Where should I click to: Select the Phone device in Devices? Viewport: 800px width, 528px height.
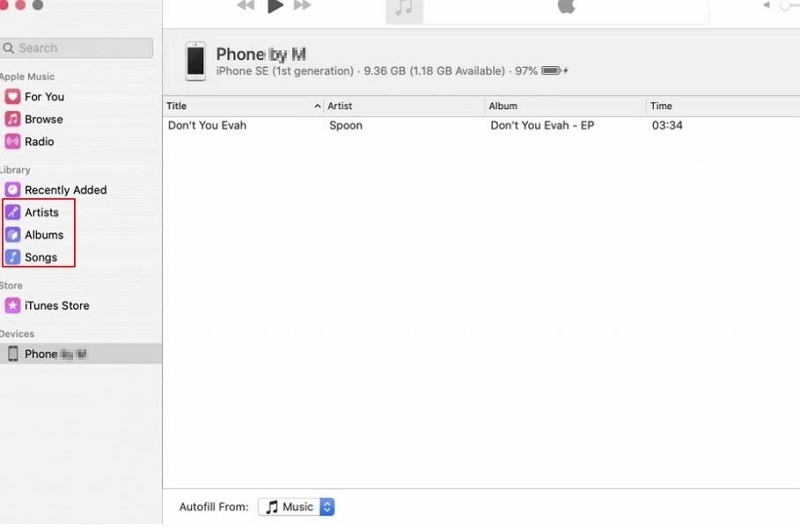[x=81, y=354]
